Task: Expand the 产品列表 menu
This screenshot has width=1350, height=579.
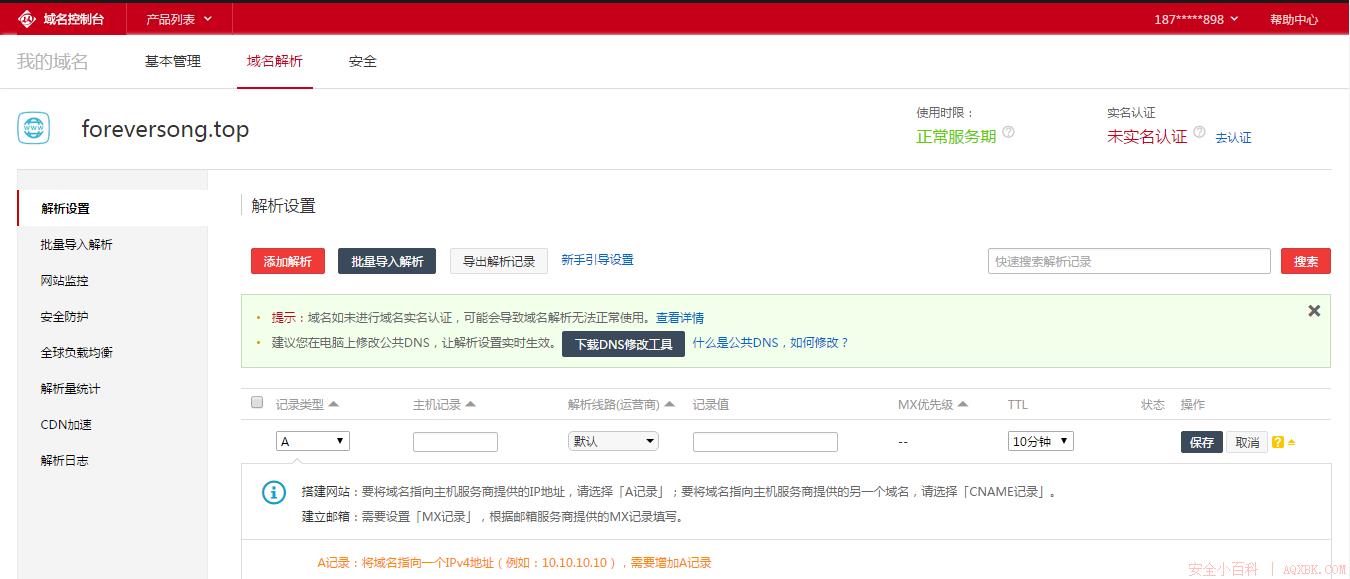Action: [179, 19]
